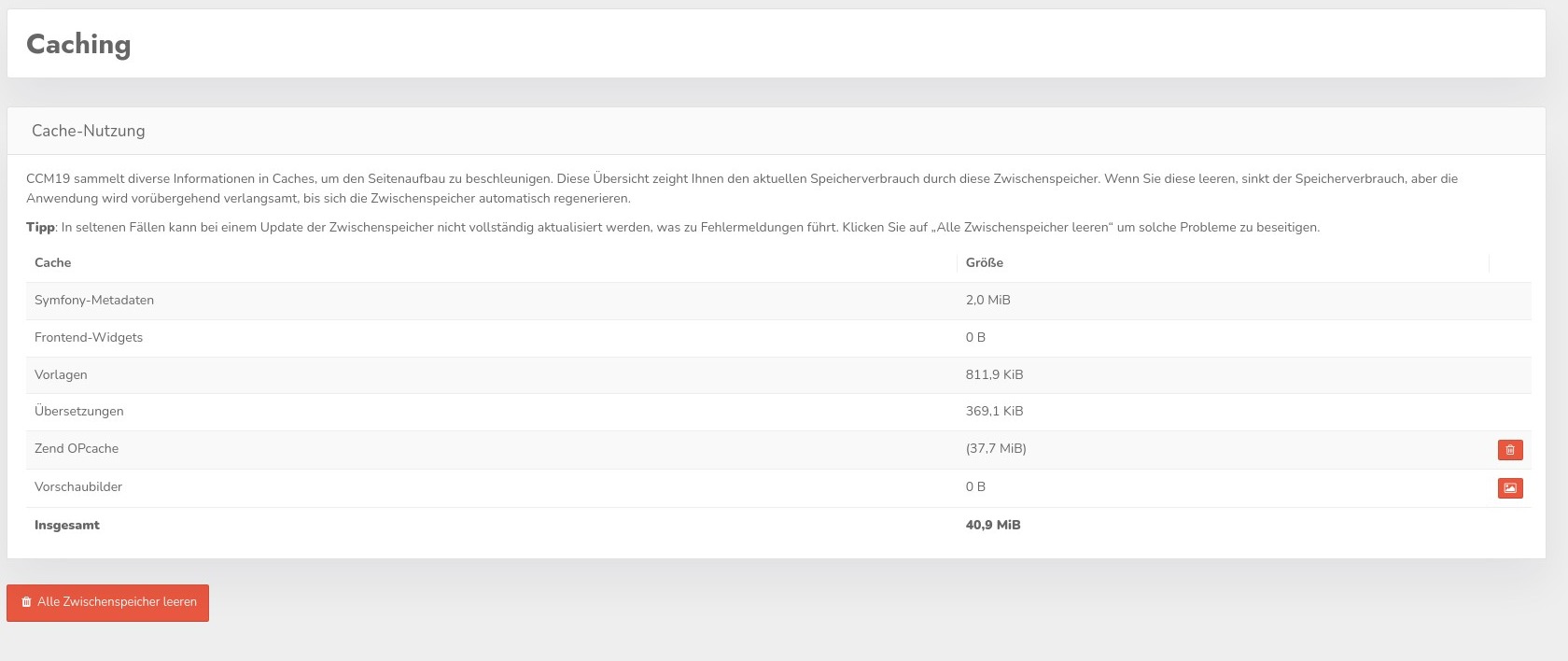Screen dimensions: 1568x661
Task: Click the Caching page title
Action: click(78, 45)
